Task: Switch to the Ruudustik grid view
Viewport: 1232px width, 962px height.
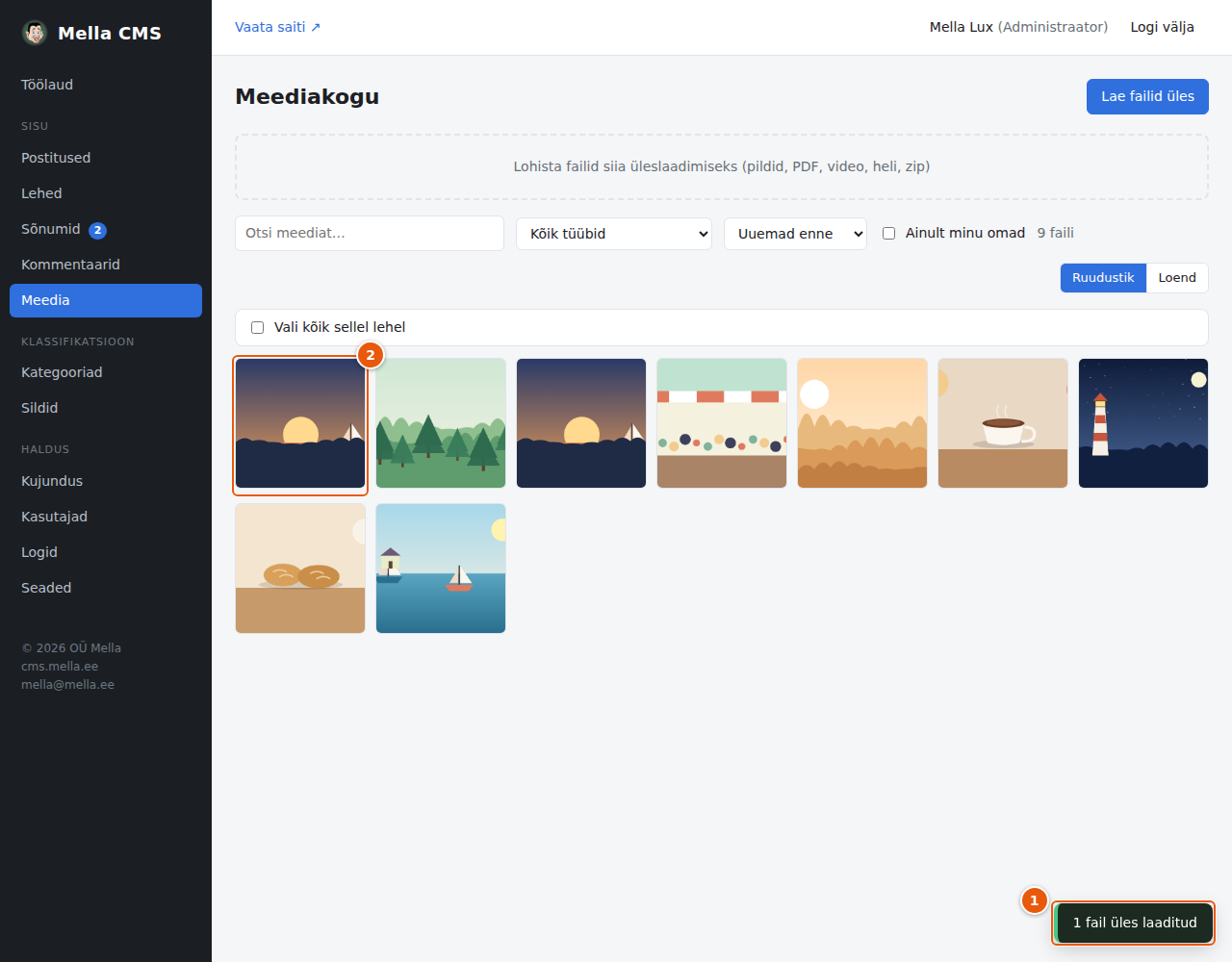Action: (1103, 277)
